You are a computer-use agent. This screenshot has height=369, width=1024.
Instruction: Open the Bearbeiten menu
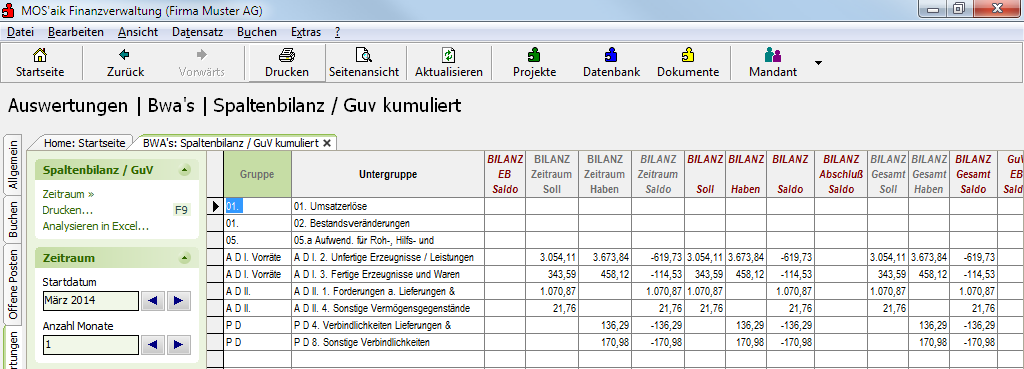(76, 32)
